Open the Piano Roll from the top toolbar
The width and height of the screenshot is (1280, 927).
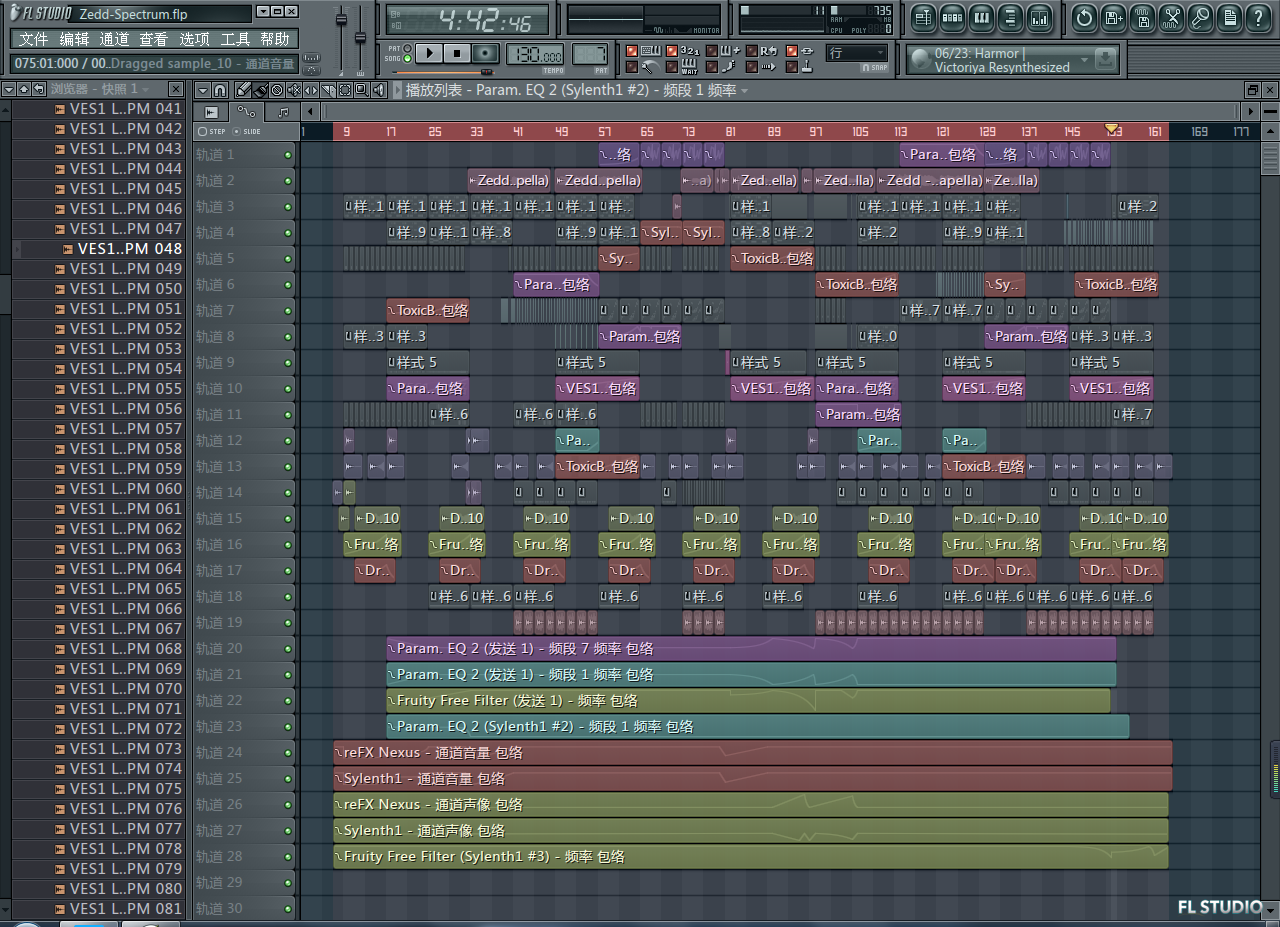[x=981, y=18]
